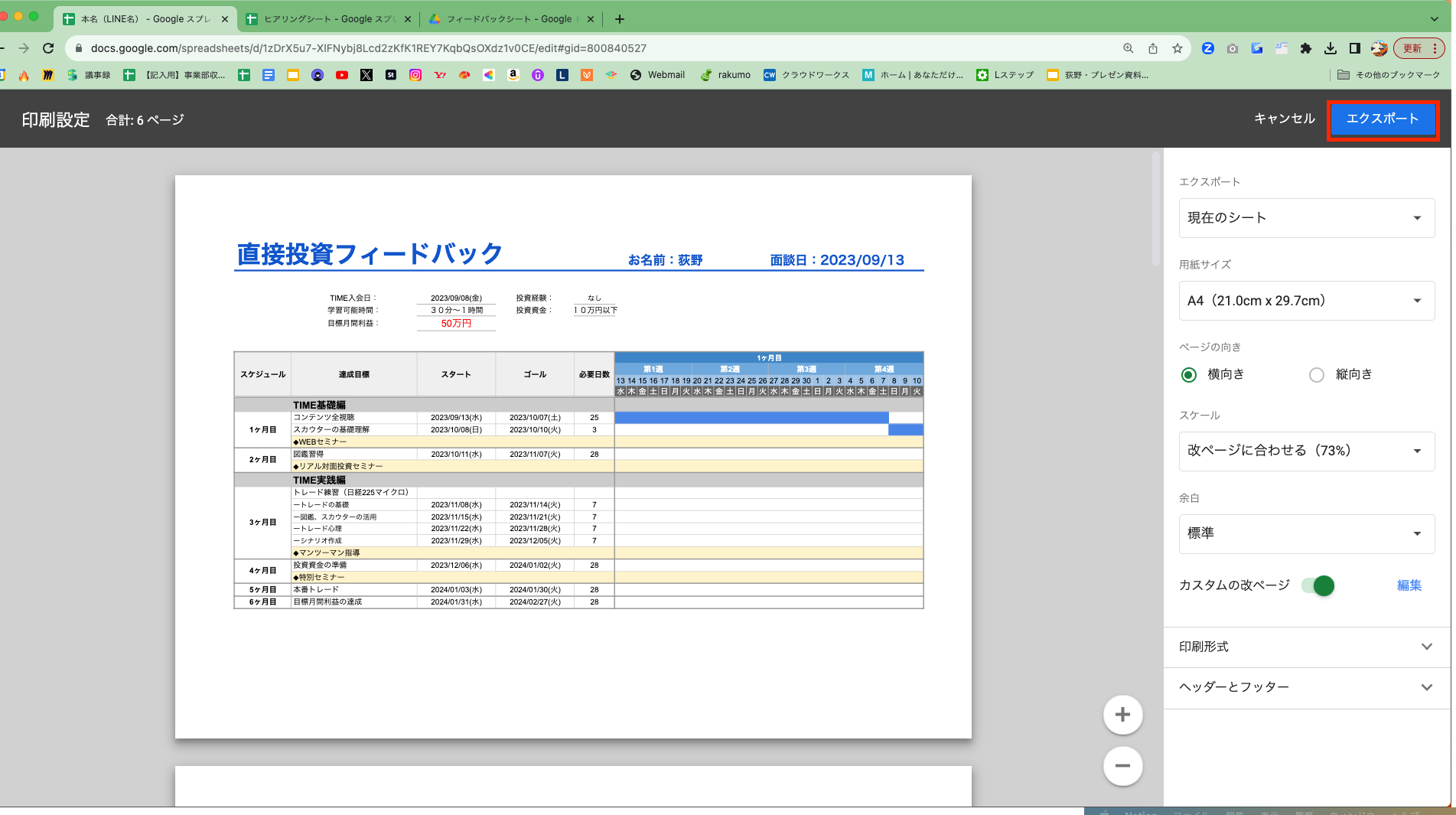Click the エクスポート button
This screenshot has height=815, width=1456.
point(1383,119)
